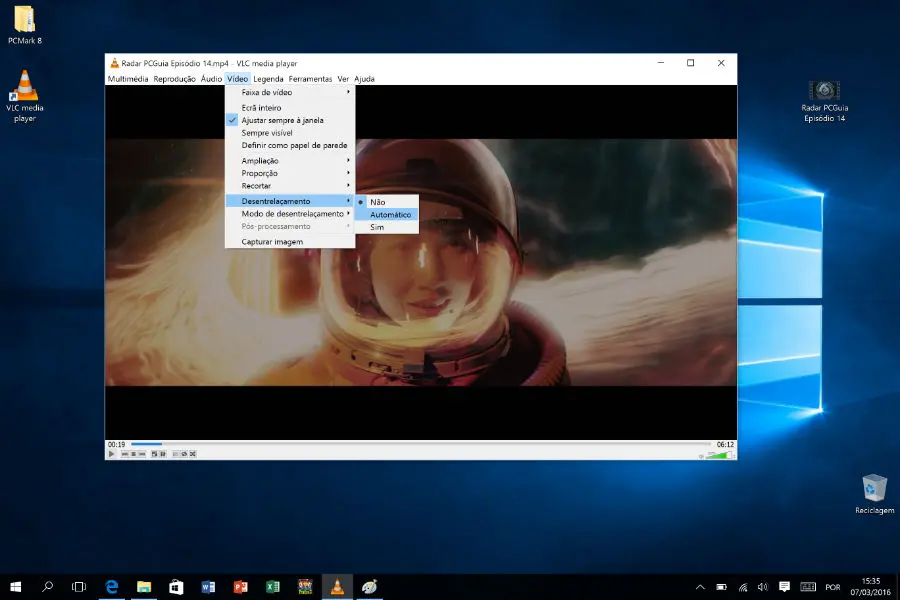The height and width of the screenshot is (600, 900).
Task: Click the mute speaker icon near volume bar
Action: point(701,456)
